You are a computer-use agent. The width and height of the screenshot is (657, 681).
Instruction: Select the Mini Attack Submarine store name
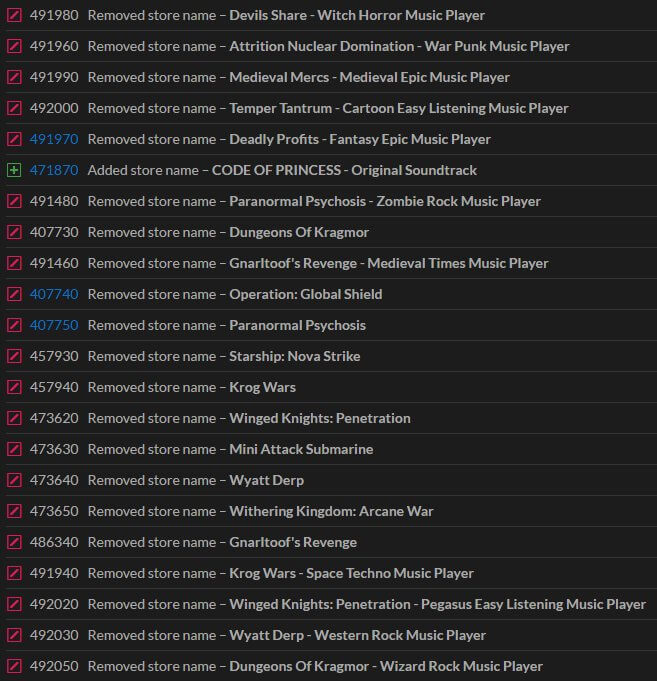click(301, 450)
